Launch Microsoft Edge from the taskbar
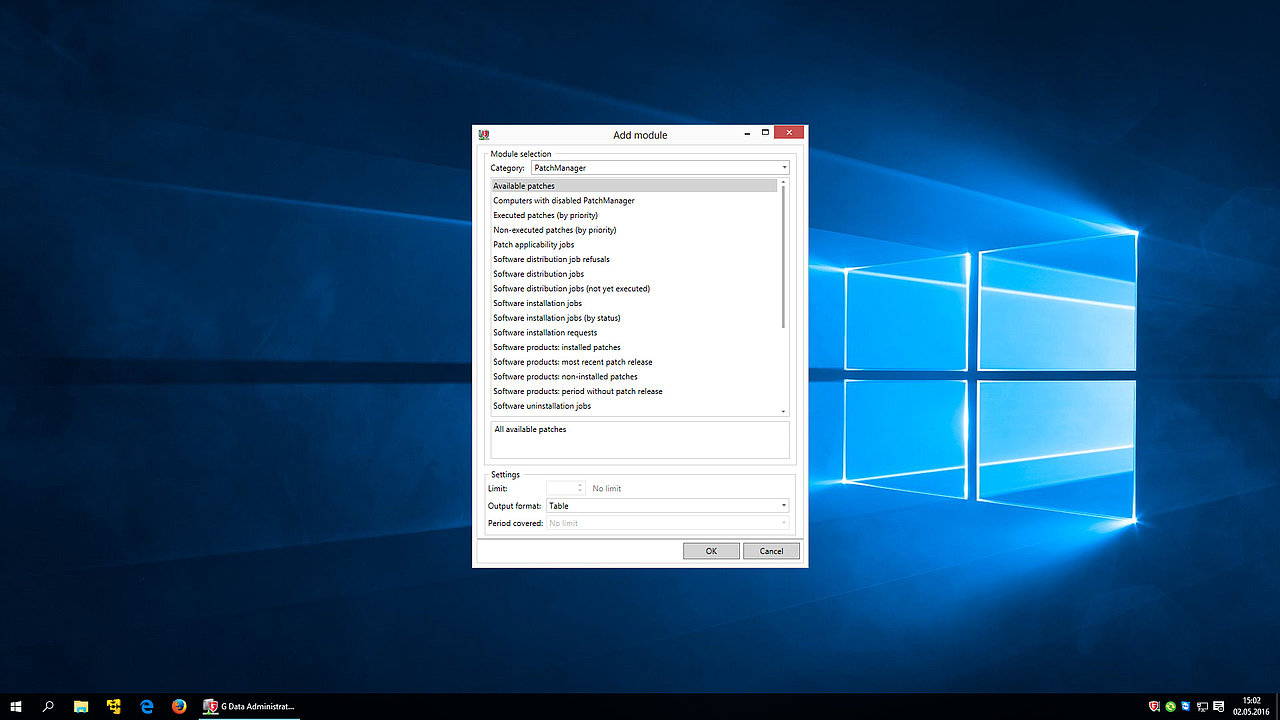The height and width of the screenshot is (720, 1280). (x=147, y=706)
